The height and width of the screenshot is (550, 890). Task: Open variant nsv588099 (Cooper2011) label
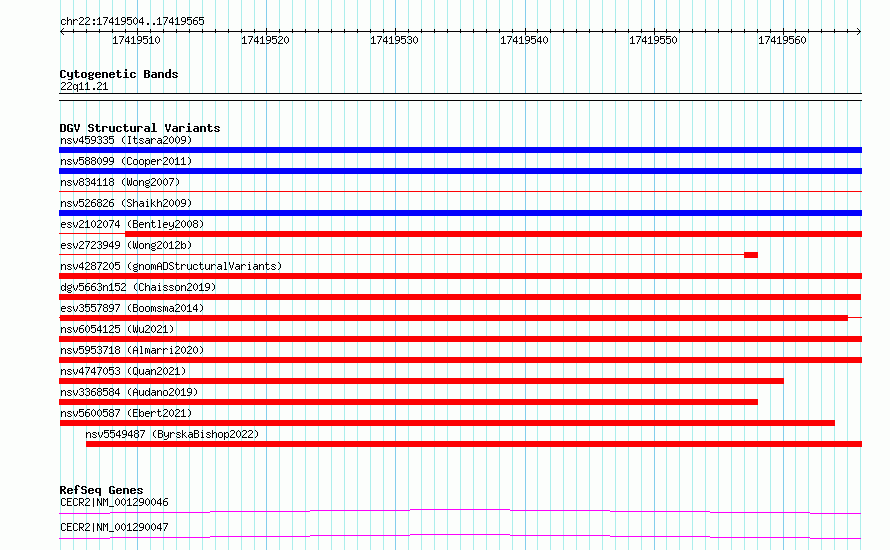click(x=126, y=161)
